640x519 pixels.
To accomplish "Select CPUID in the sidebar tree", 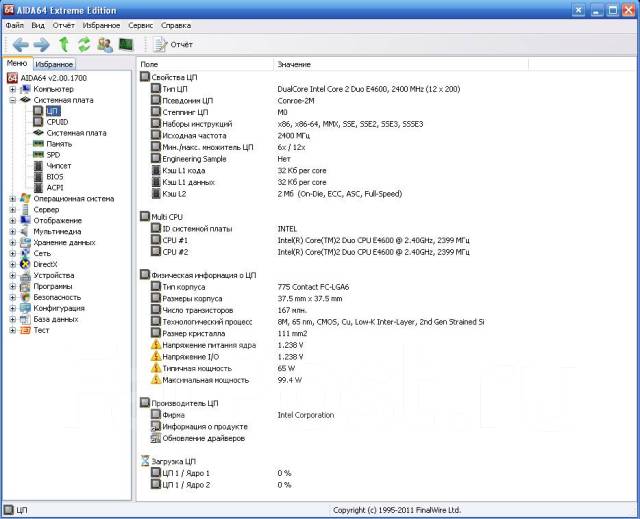I will (x=58, y=122).
